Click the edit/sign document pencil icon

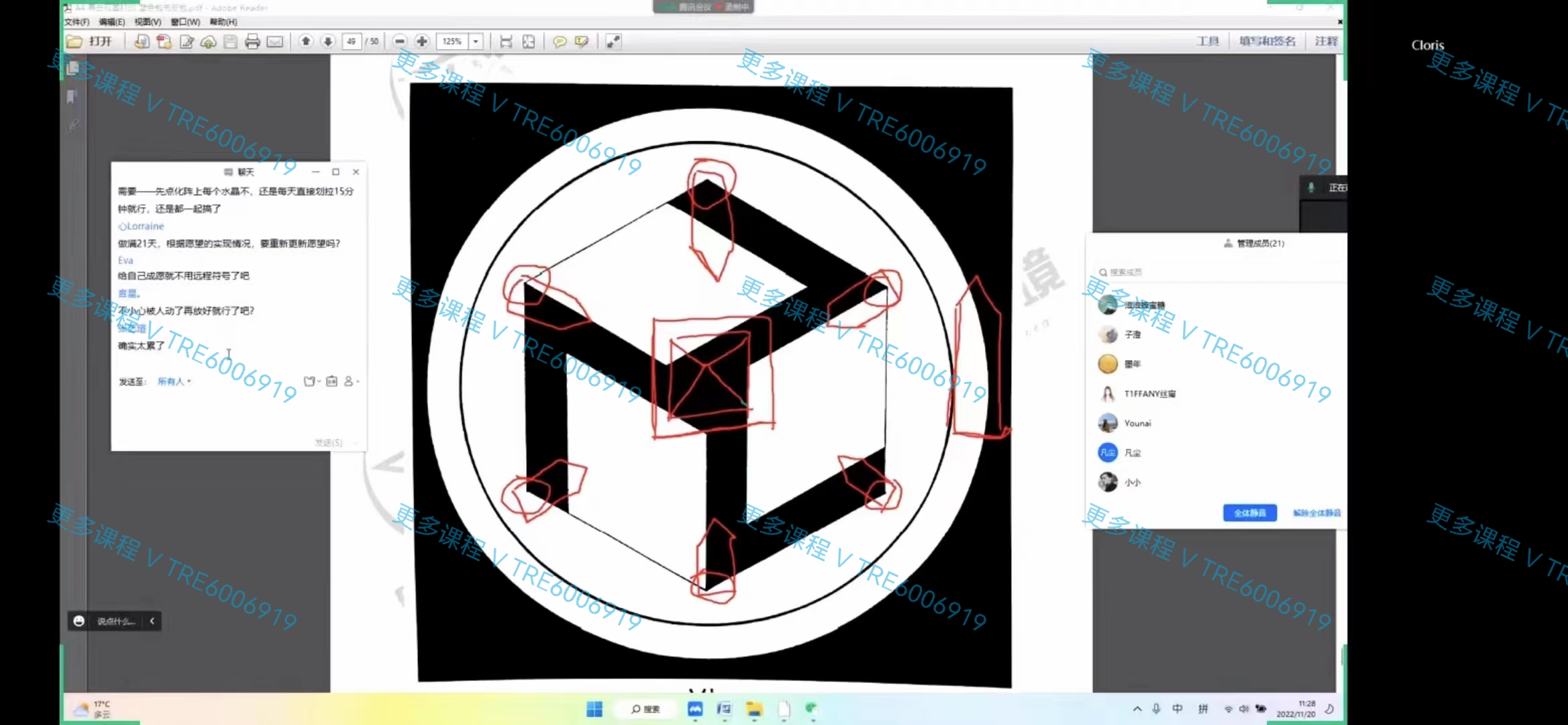187,42
